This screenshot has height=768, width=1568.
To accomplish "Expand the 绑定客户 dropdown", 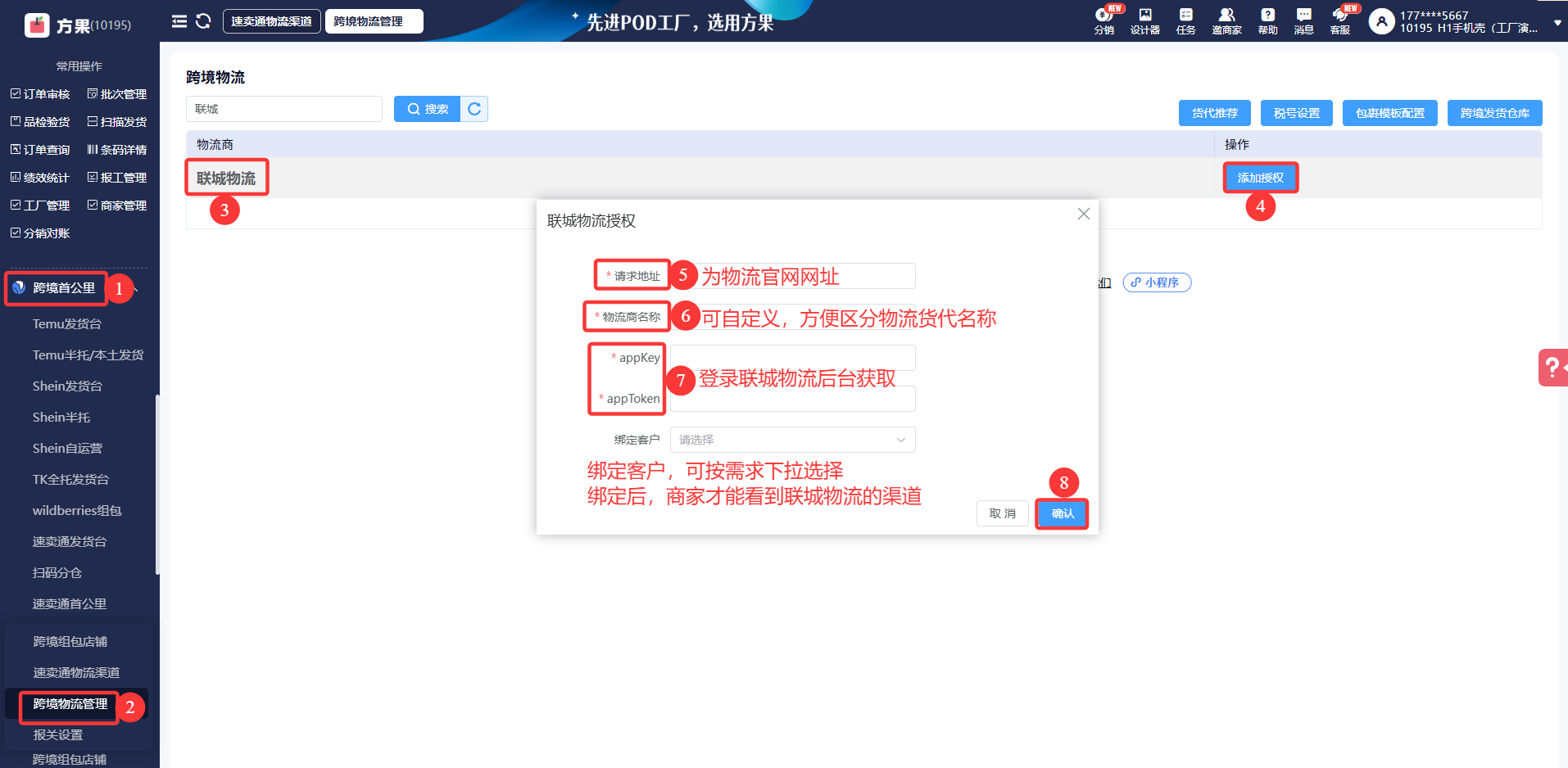I will 792,440.
